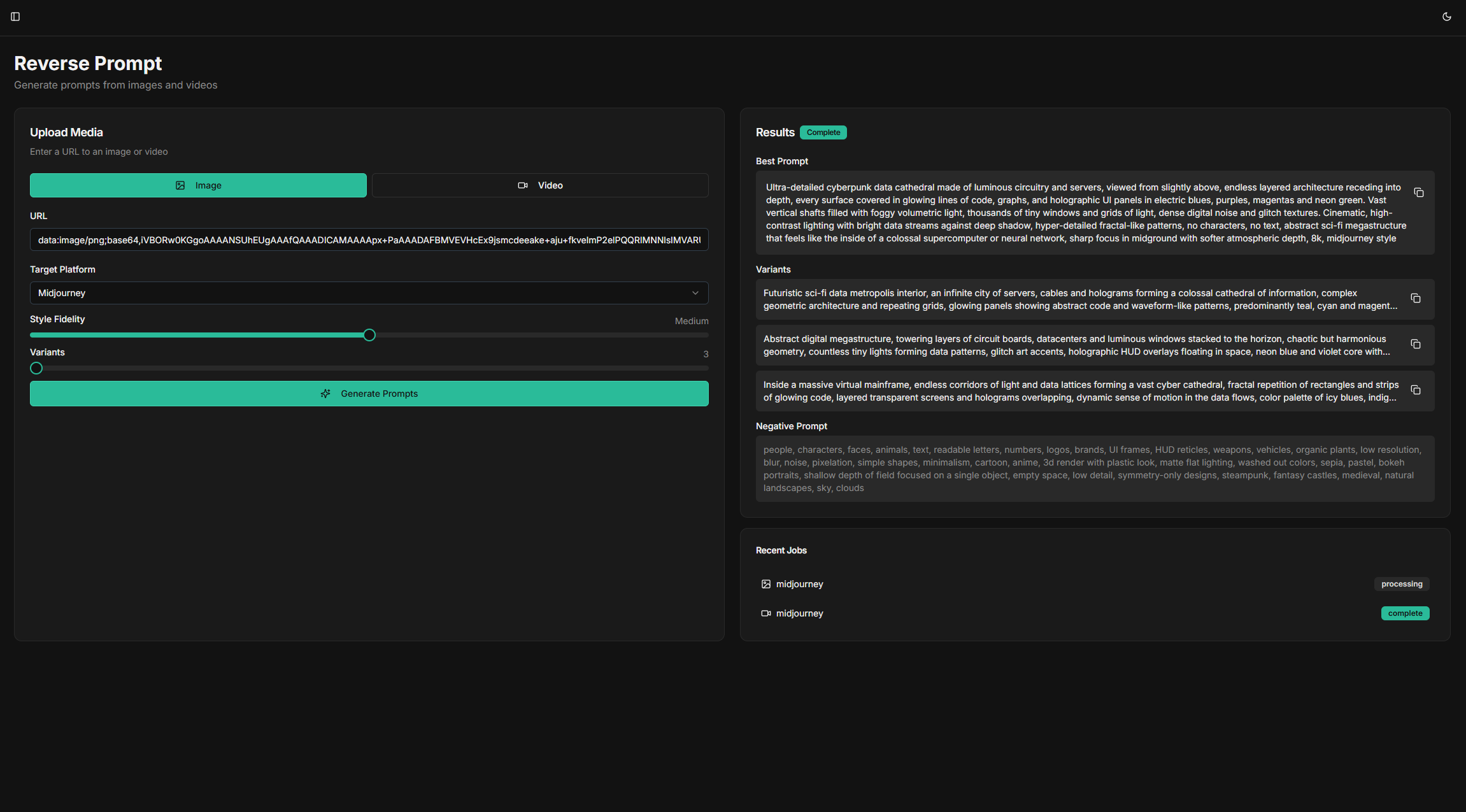
Task: Click inside the URL input field
Action: point(369,239)
